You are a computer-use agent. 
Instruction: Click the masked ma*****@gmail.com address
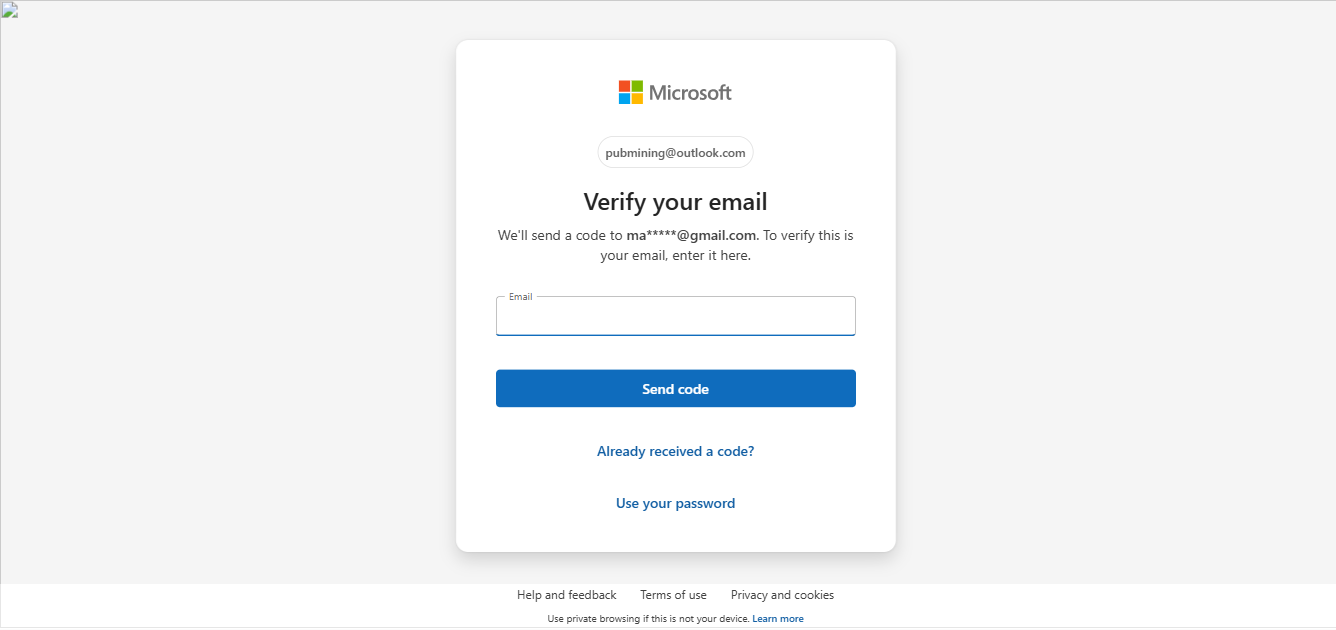pos(692,236)
